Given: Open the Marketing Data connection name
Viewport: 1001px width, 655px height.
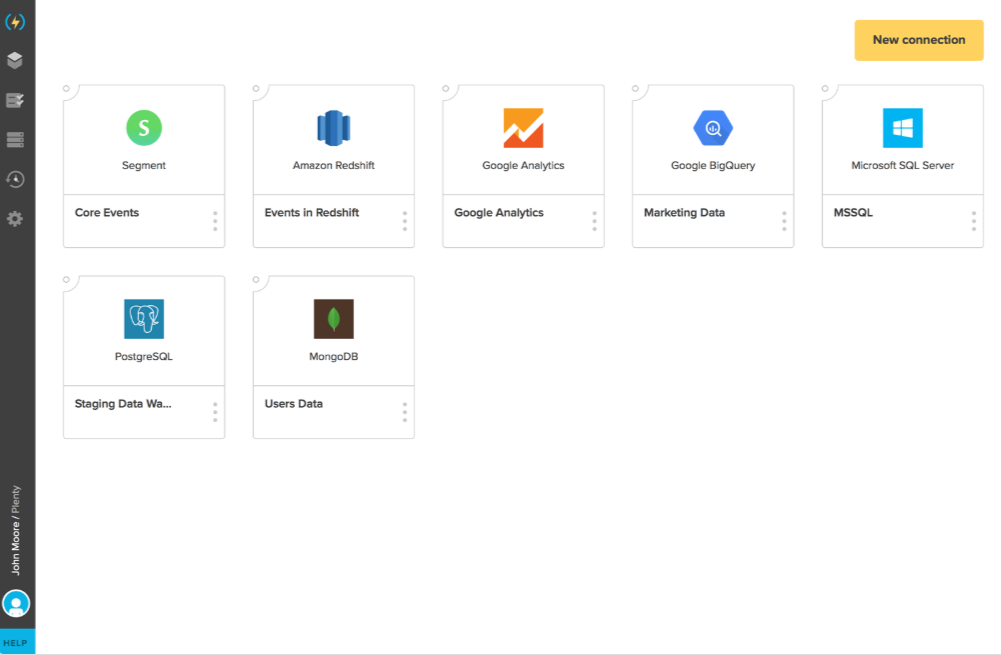Looking at the screenshot, I should (684, 213).
